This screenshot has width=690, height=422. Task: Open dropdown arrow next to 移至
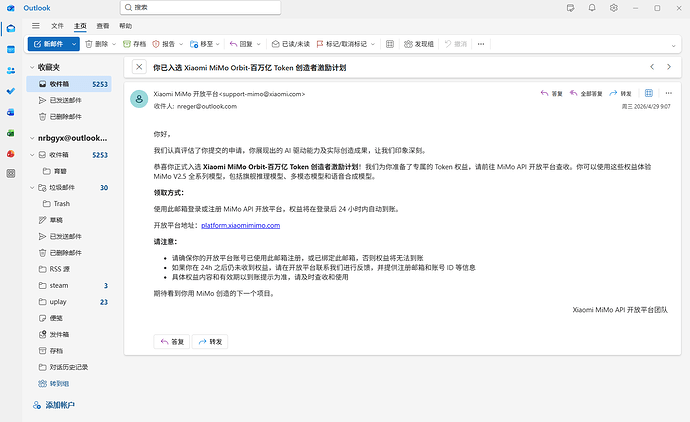[x=217, y=44]
